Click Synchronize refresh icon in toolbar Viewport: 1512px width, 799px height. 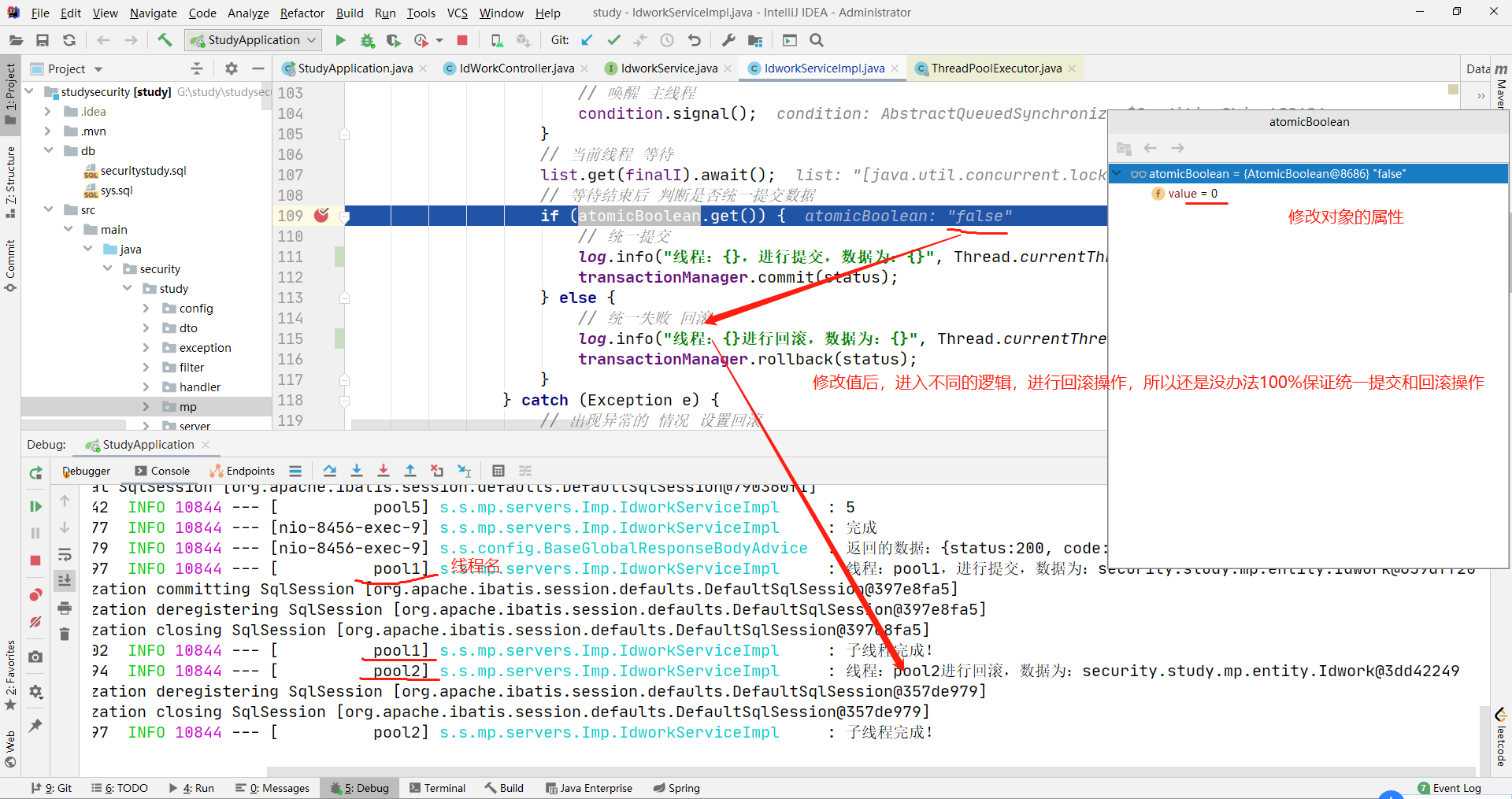[x=69, y=40]
